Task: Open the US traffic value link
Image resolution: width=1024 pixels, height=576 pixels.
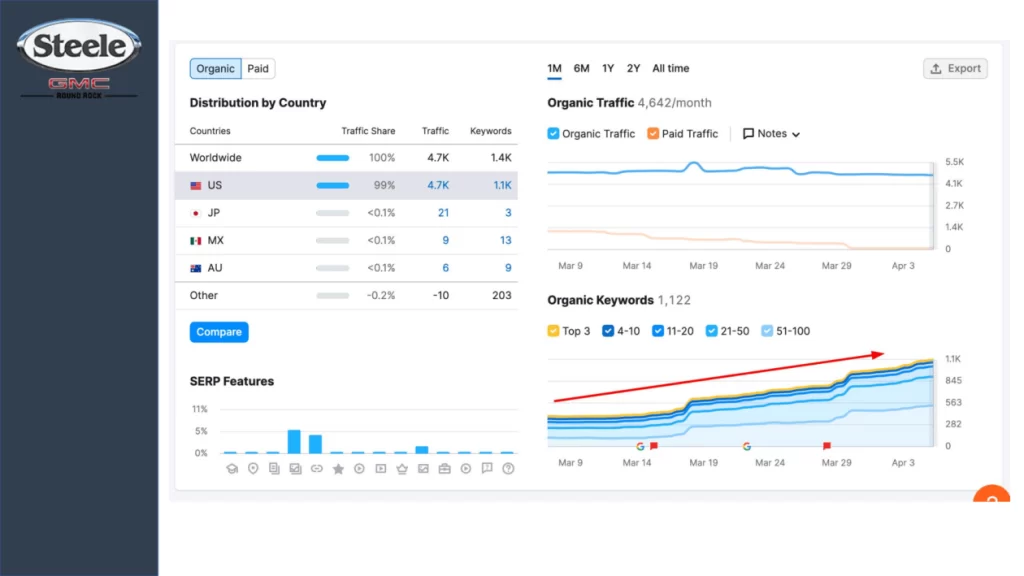Action: pyautogui.click(x=438, y=185)
